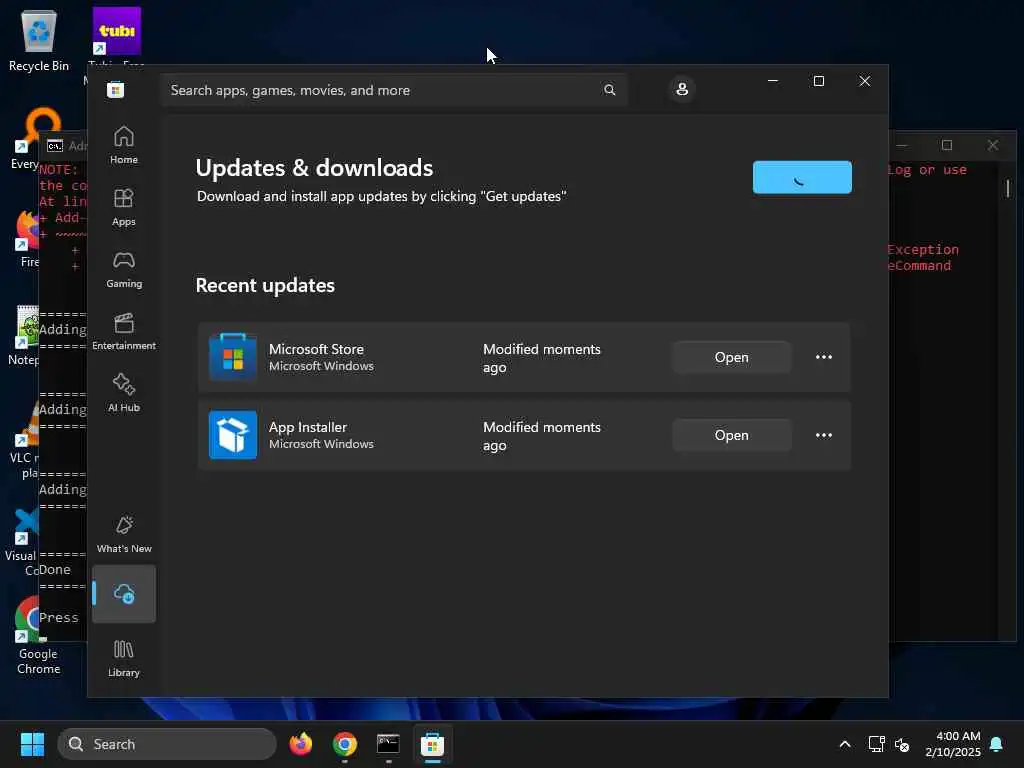Viewport: 1024px width, 768px height.
Task: Maximize the Microsoft Store window
Action: [818, 81]
